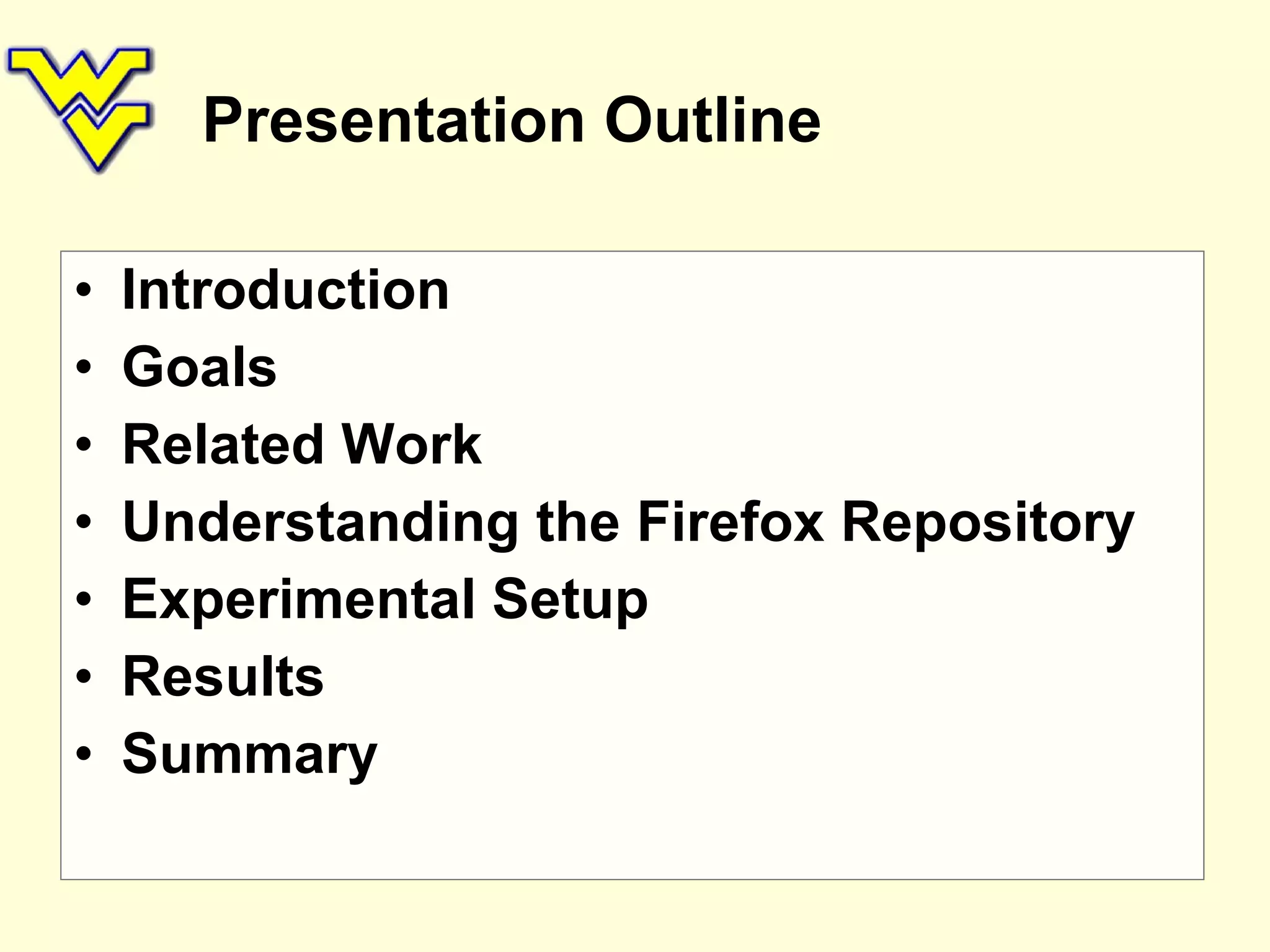Click the Related Work line
The image size is (1270, 952).
(302, 444)
